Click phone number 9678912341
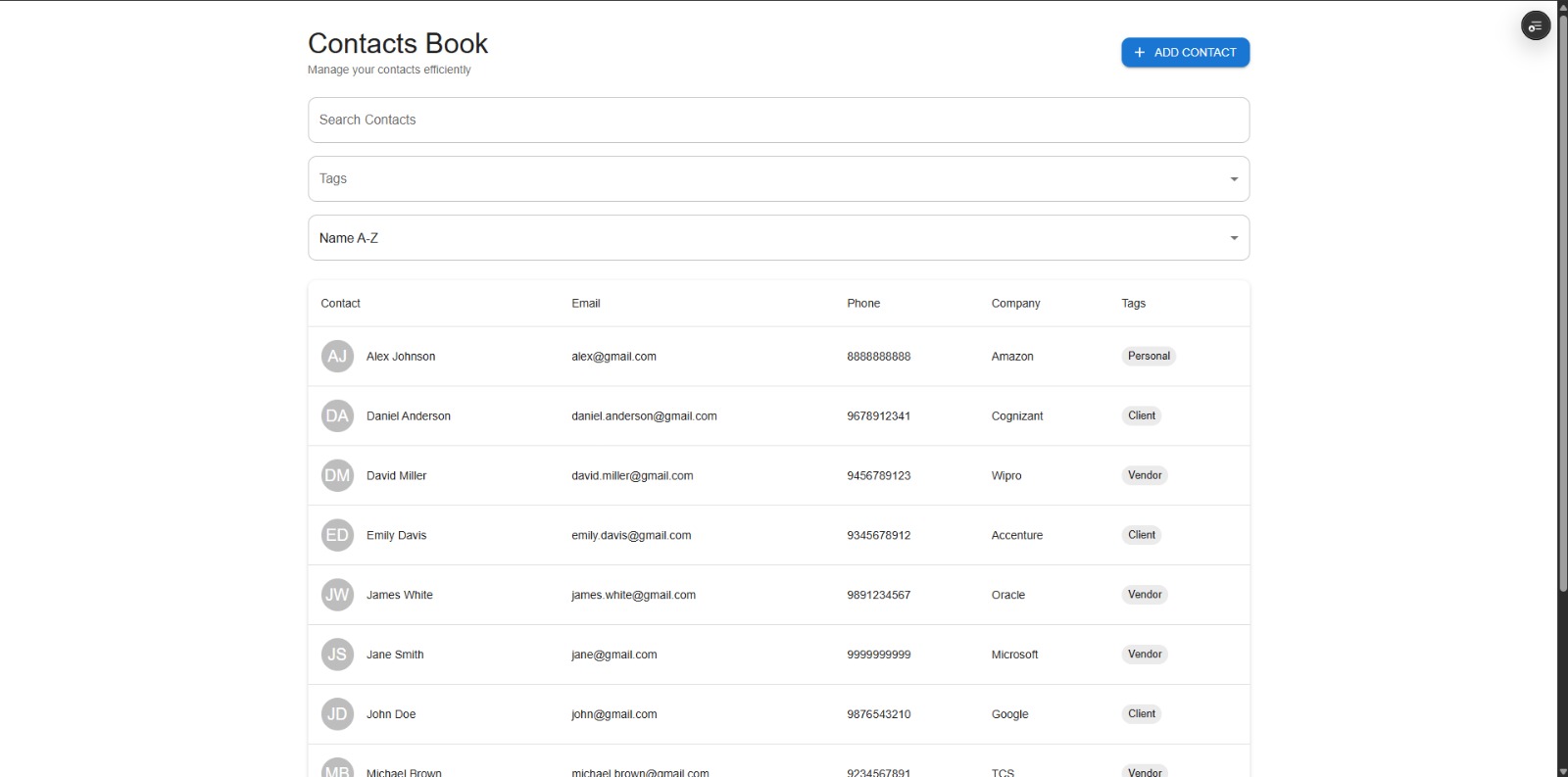The height and width of the screenshot is (777, 1568). (878, 416)
